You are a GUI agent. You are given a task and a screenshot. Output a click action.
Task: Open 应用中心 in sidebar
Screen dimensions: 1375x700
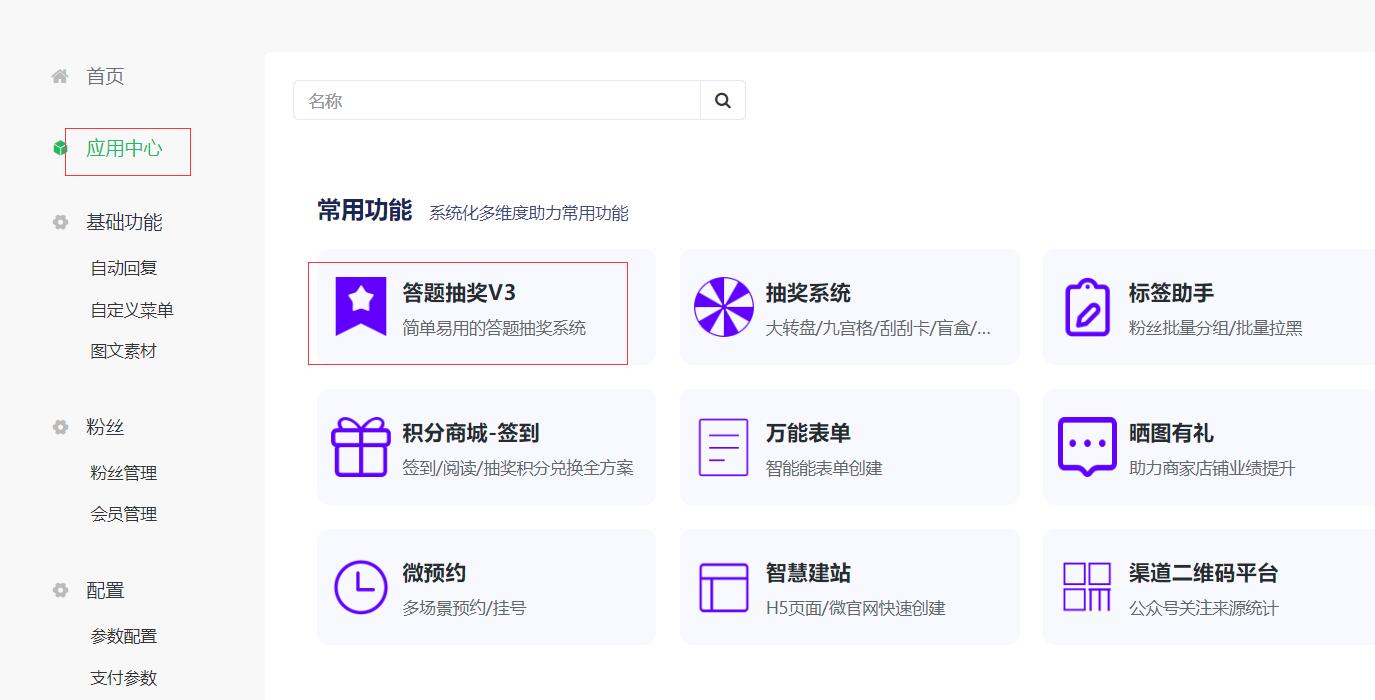click(124, 148)
